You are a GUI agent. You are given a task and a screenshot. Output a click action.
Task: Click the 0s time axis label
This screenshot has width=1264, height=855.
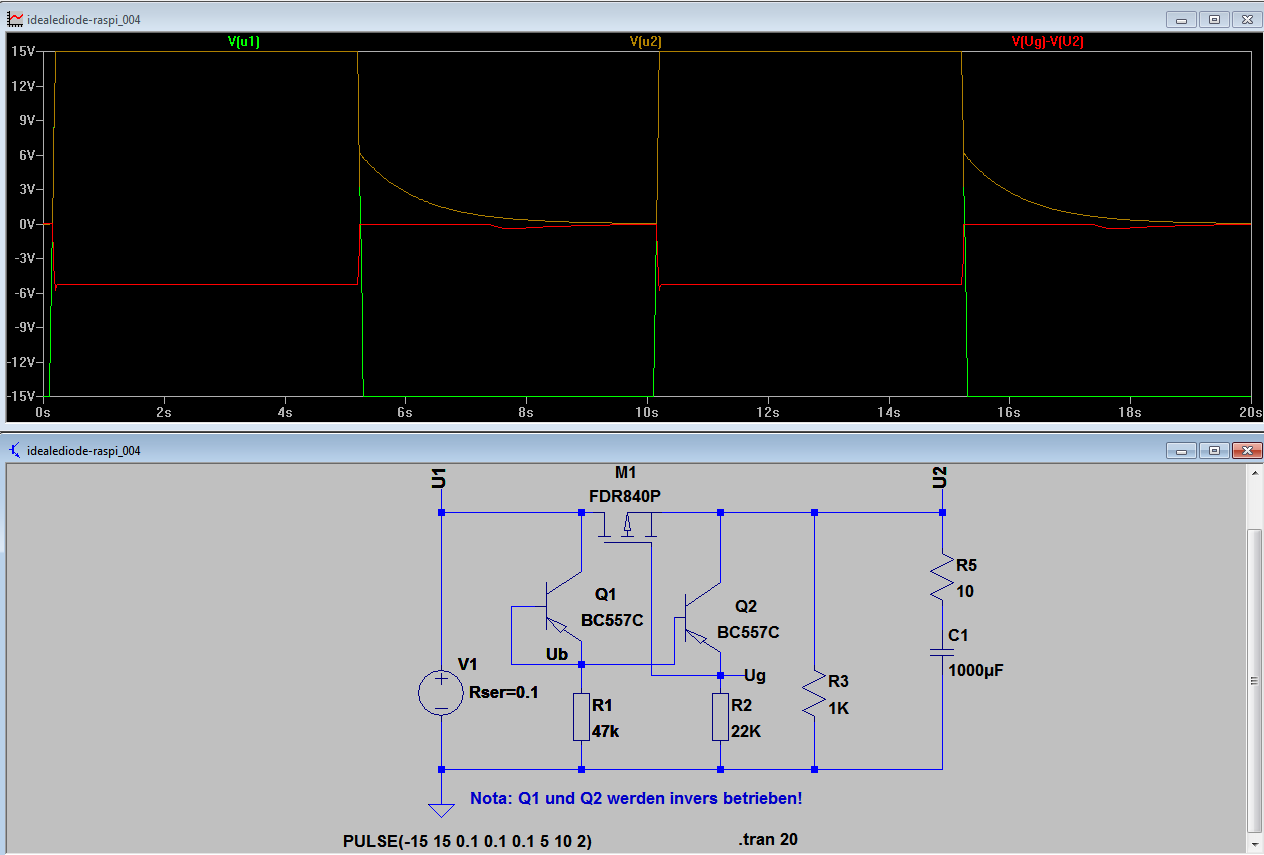coord(42,412)
